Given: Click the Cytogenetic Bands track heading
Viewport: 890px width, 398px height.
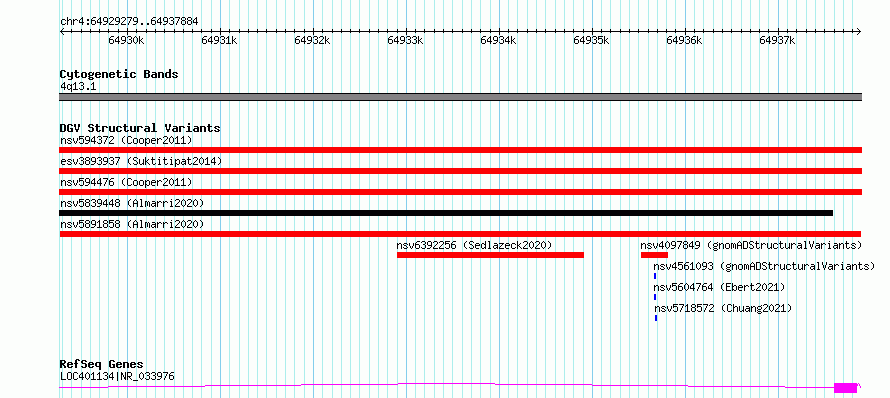Looking at the screenshot, I should pos(119,74).
